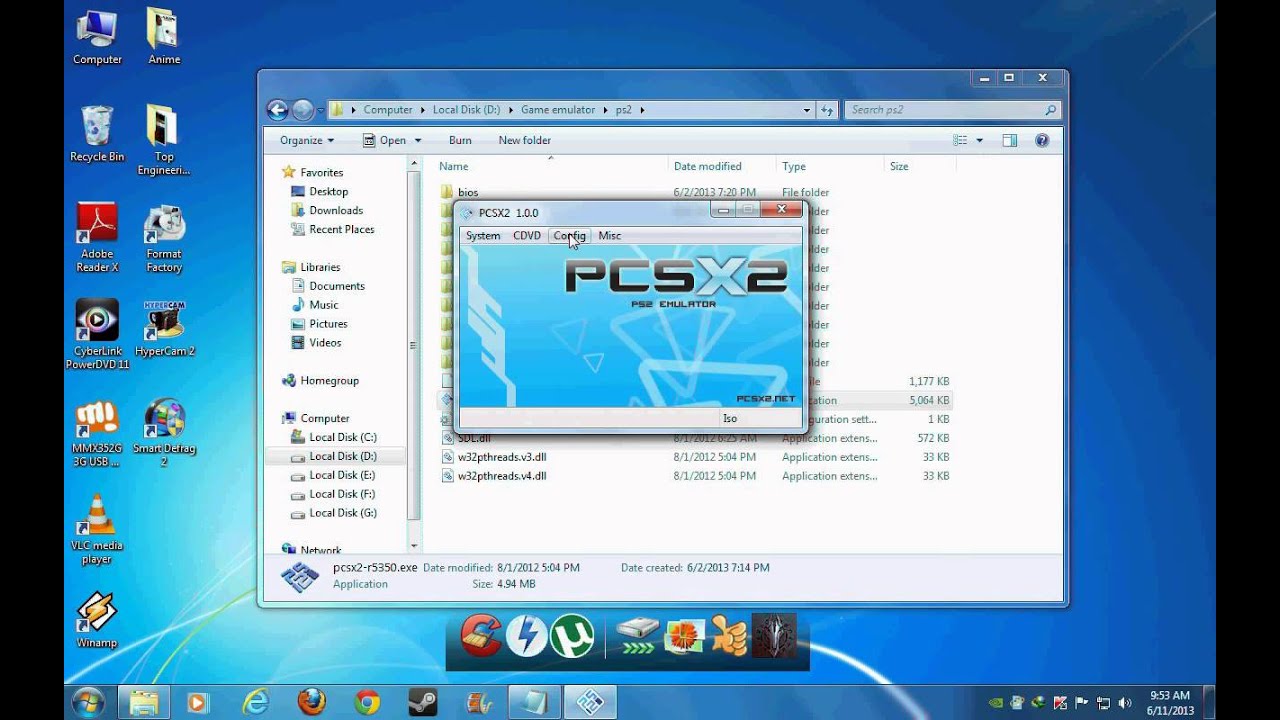Select Computer in address breadcrumb
1280x720 pixels.
coord(388,110)
